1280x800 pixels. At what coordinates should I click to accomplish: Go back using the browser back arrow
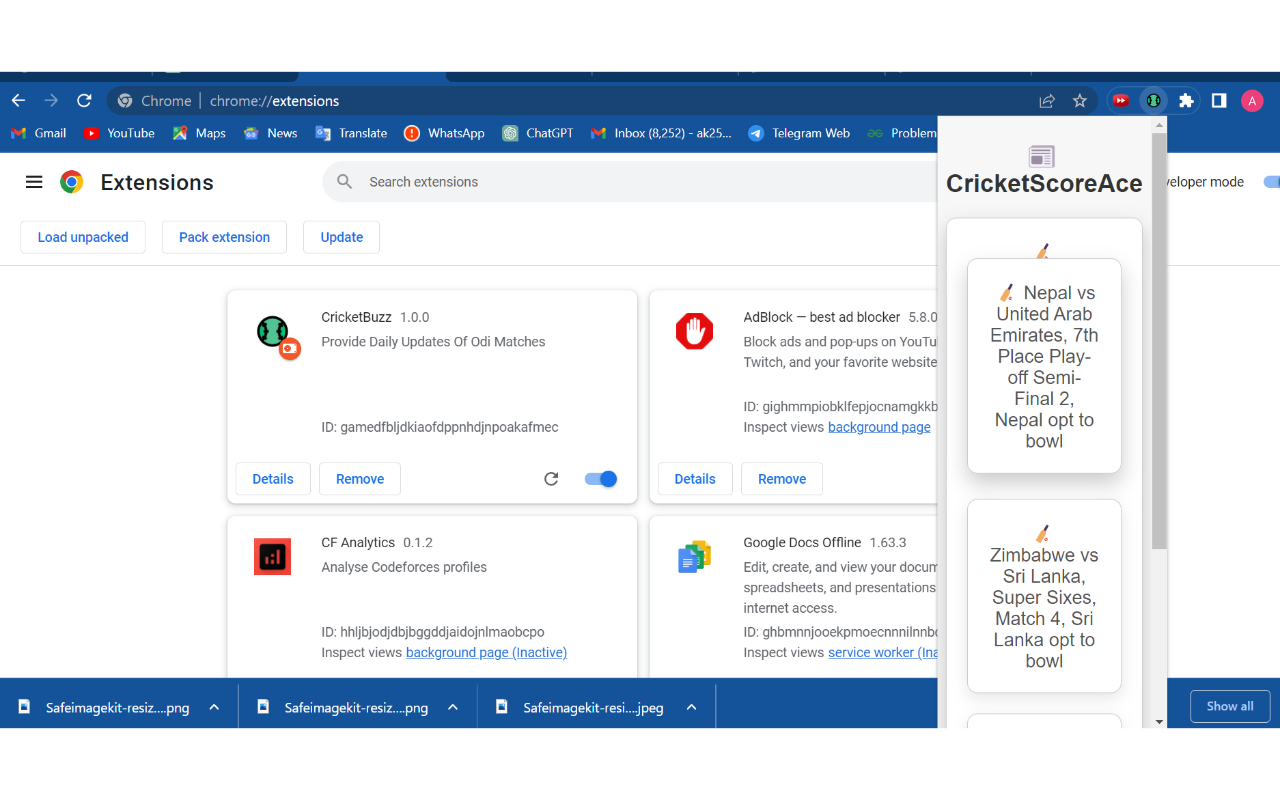(x=18, y=101)
